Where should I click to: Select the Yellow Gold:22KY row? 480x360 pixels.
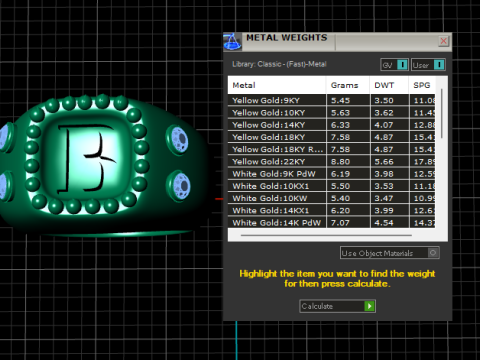click(x=332, y=162)
